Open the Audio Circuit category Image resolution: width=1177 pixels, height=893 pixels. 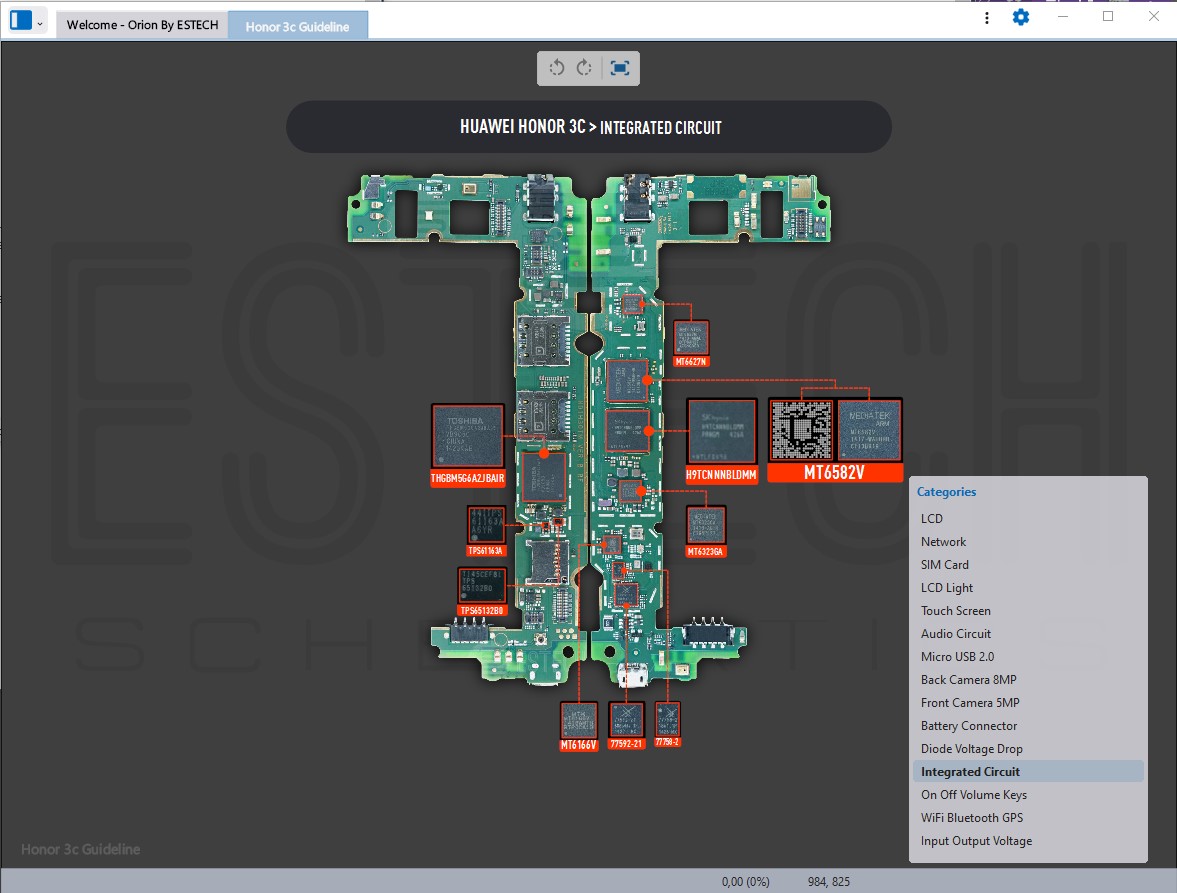point(955,634)
